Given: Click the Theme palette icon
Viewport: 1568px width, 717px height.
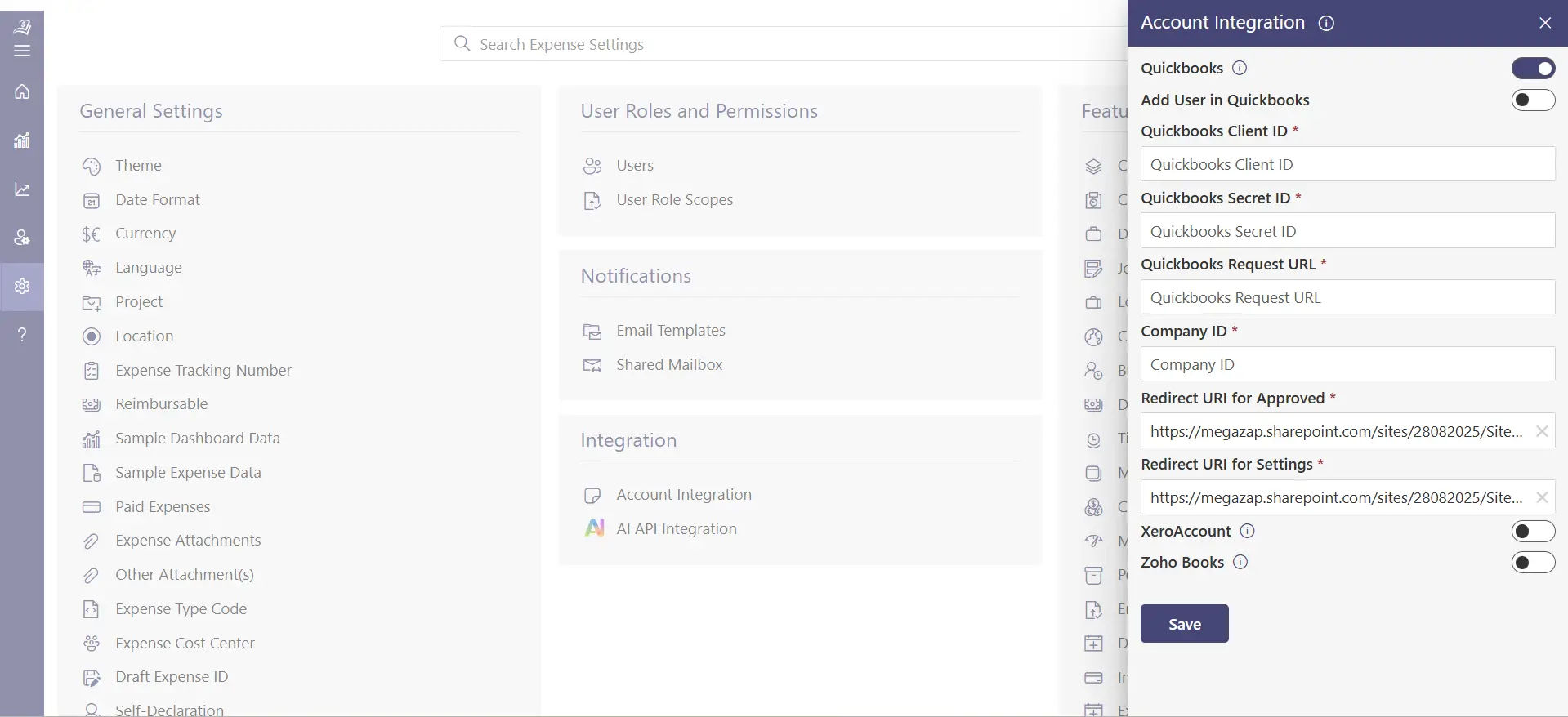Looking at the screenshot, I should (x=92, y=166).
